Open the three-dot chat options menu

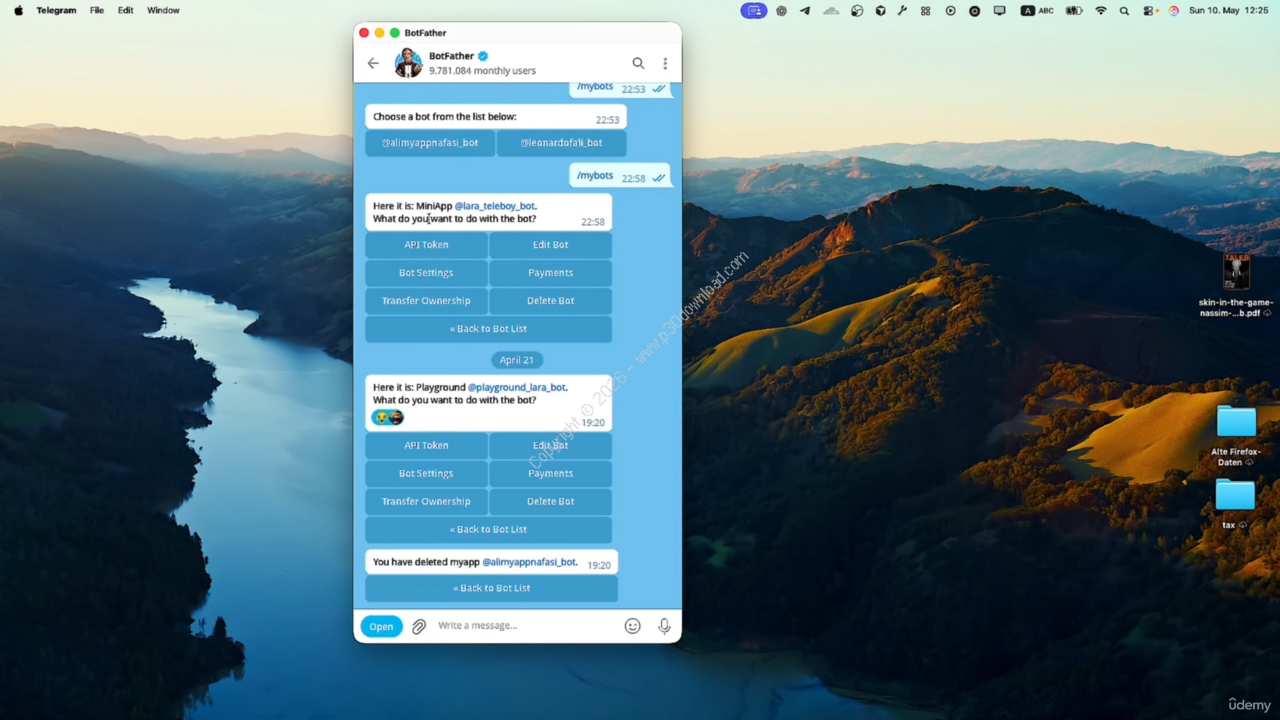point(665,63)
